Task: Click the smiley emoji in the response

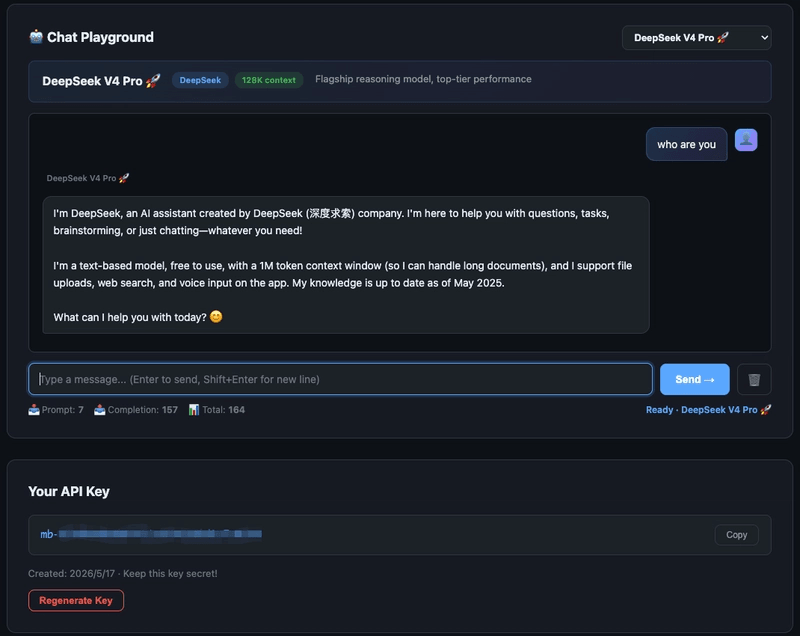Action: coord(216,317)
